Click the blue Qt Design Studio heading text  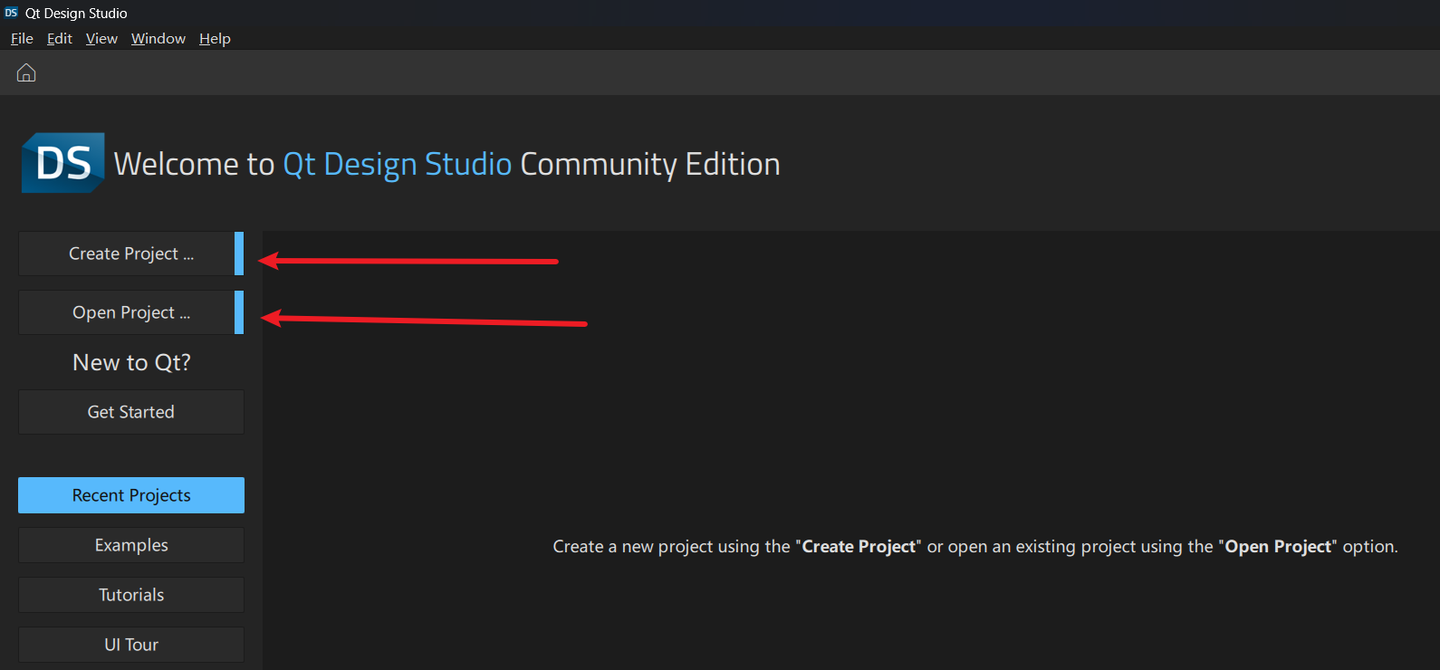397,164
